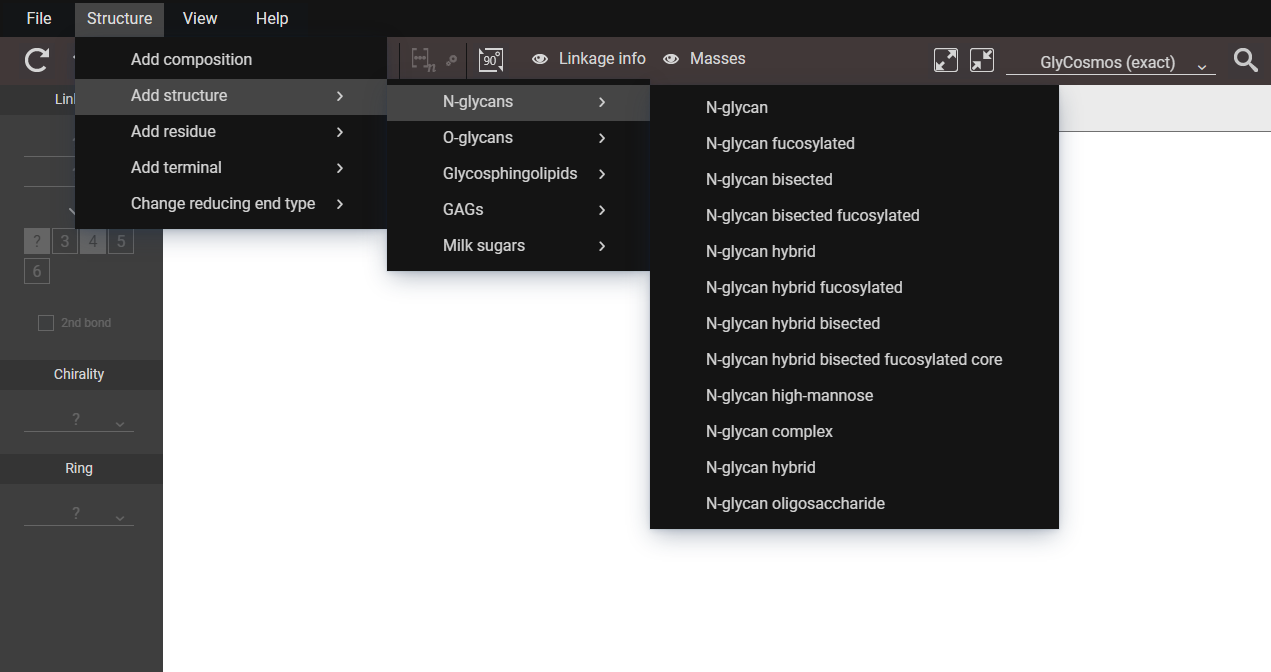
Task: Click the rotate 90 degrees icon
Action: pyautogui.click(x=491, y=60)
